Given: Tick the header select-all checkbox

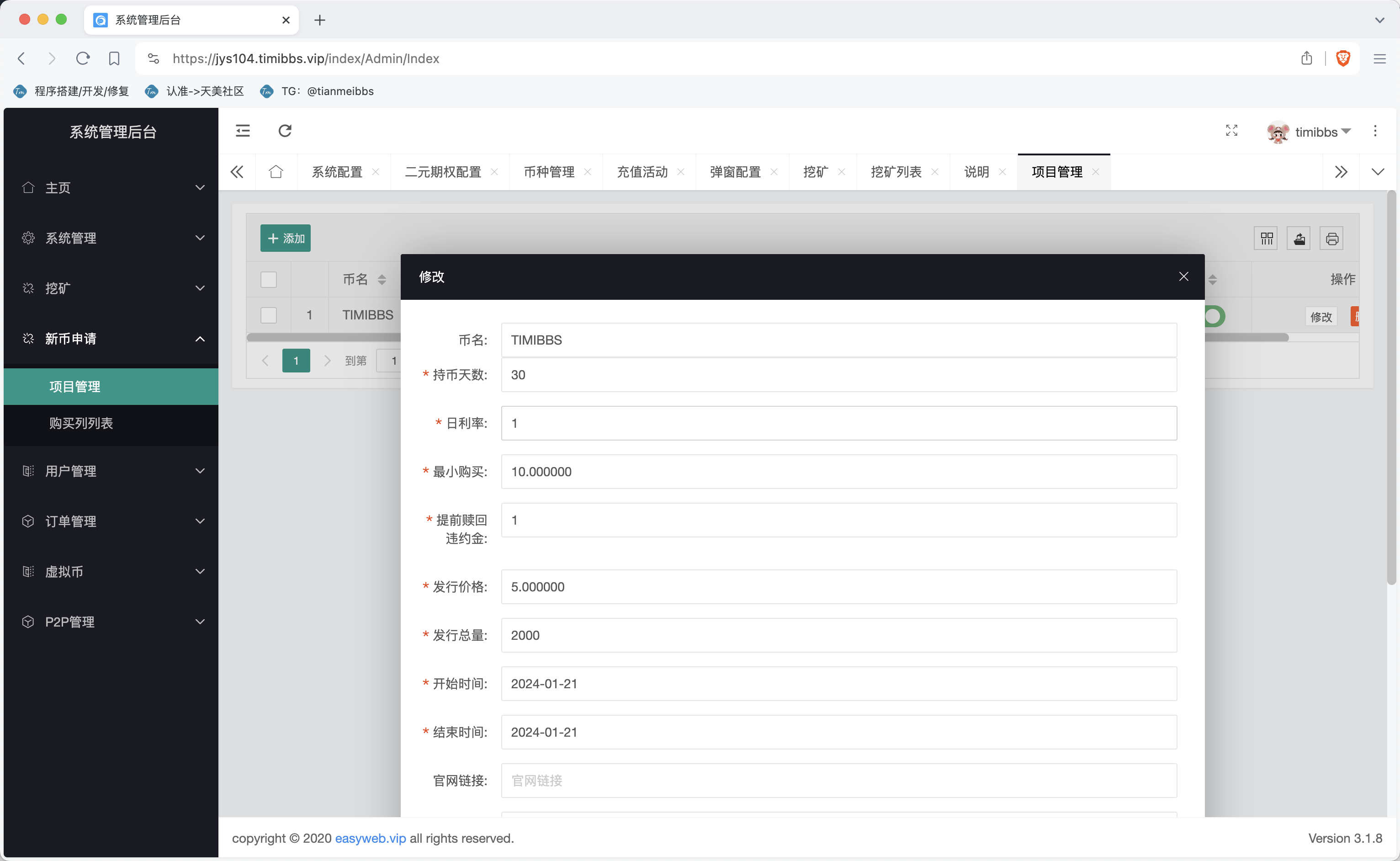Looking at the screenshot, I should [268, 280].
